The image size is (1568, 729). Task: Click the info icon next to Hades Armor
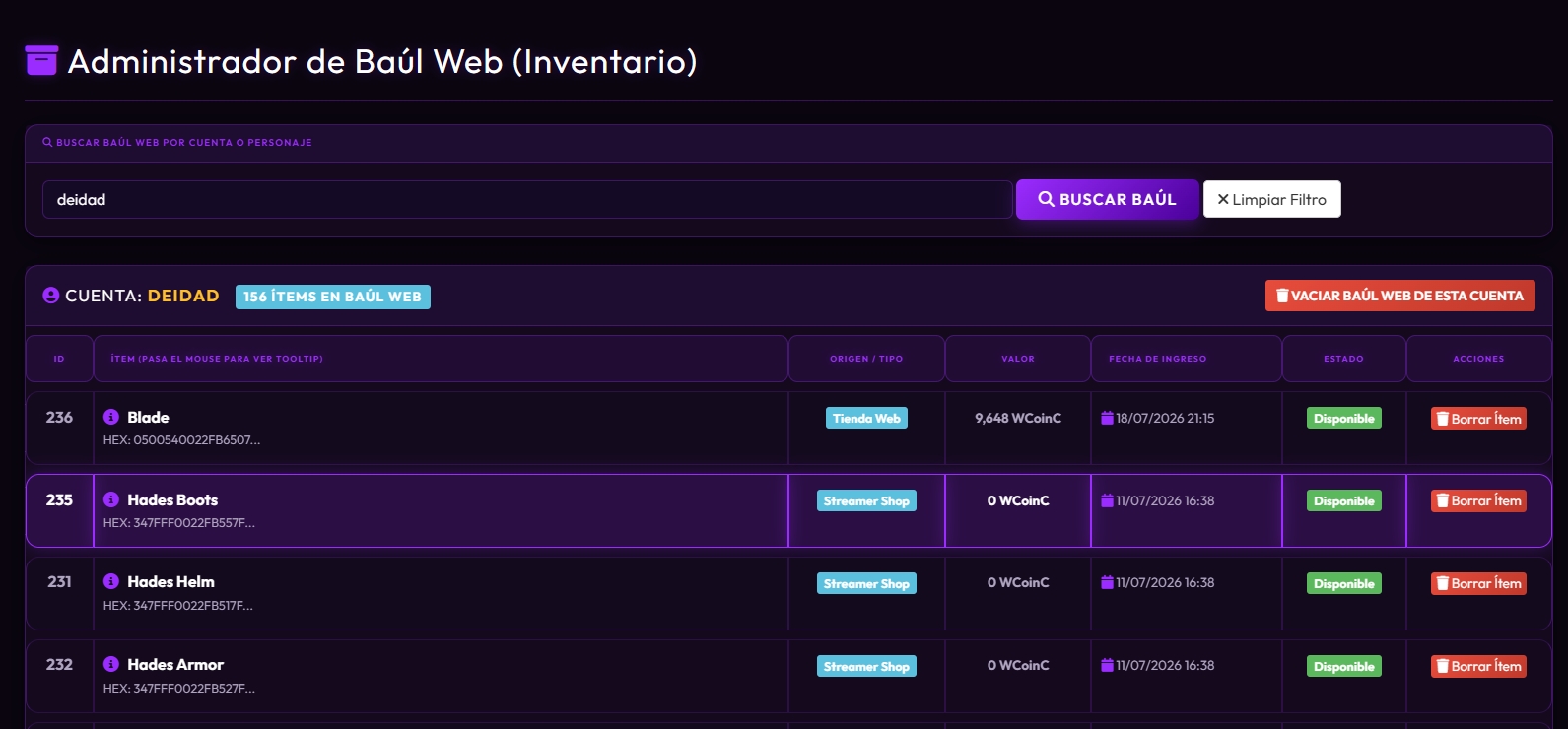(111, 664)
